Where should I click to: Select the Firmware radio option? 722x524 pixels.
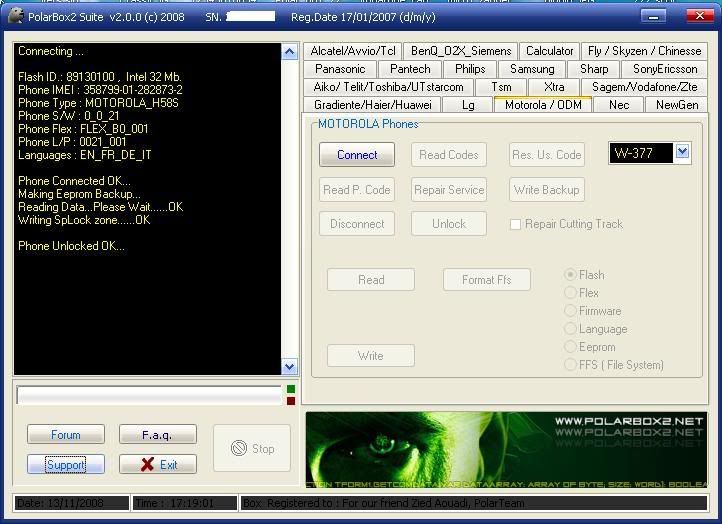pyautogui.click(x=571, y=311)
